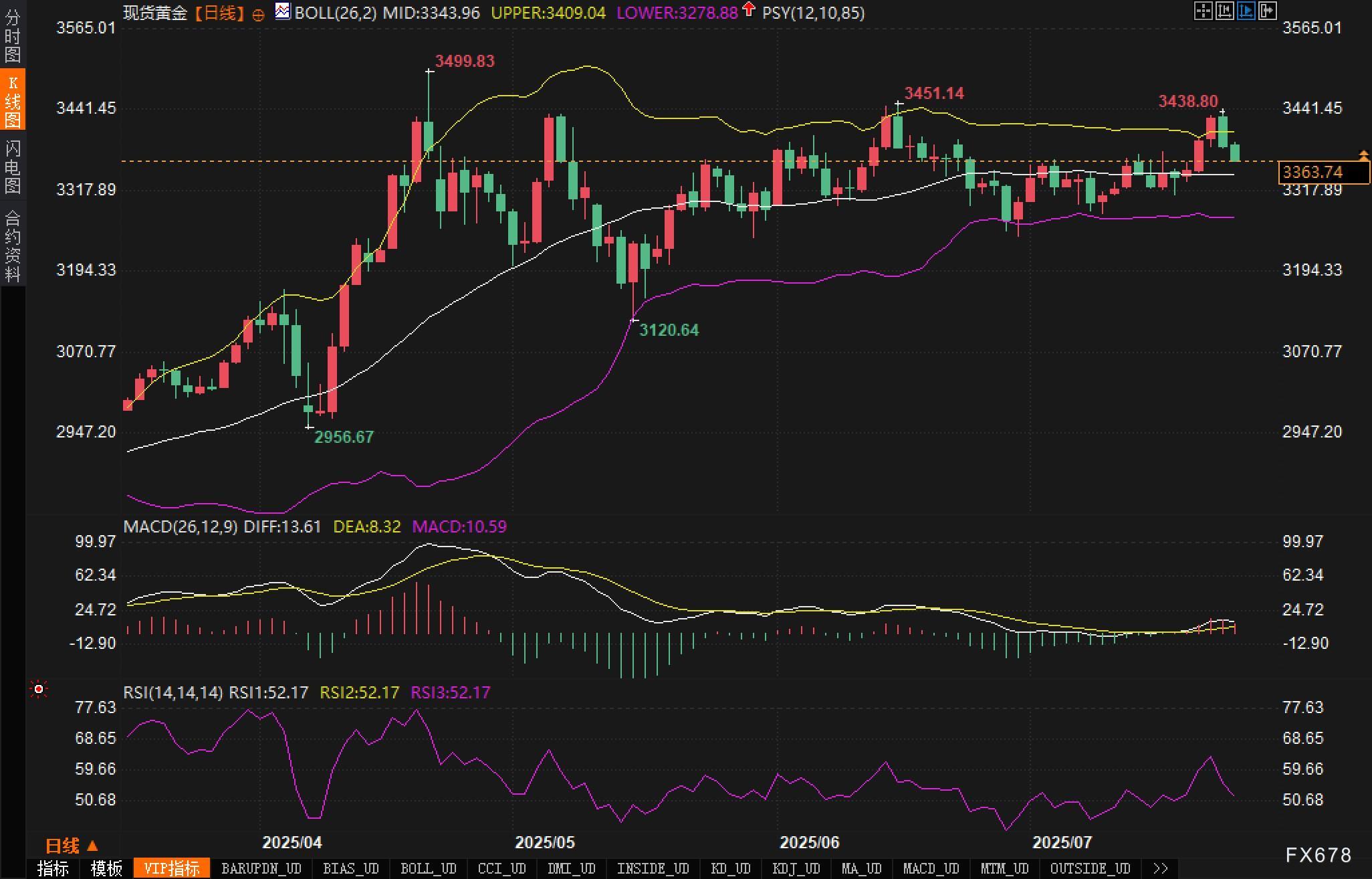
Task: Click the blue highlighted chart axis icon
Action: point(1246,11)
